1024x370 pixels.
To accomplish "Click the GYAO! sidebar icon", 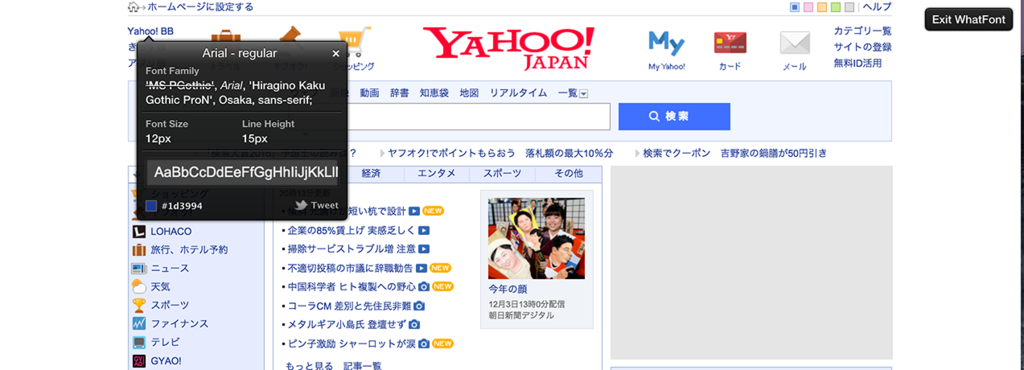I will point(139,361).
